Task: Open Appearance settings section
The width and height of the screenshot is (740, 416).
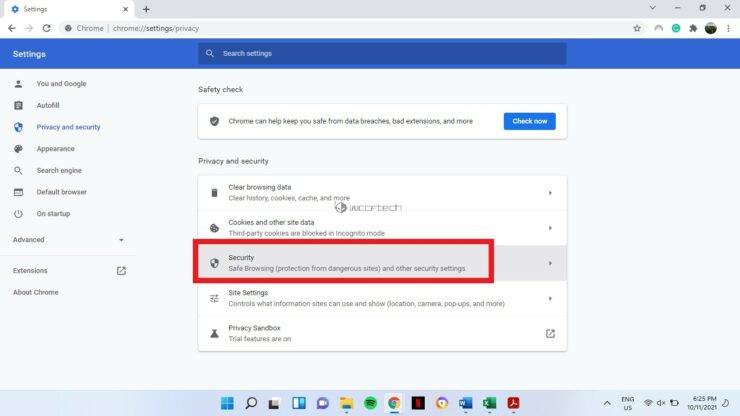Action: (56, 149)
